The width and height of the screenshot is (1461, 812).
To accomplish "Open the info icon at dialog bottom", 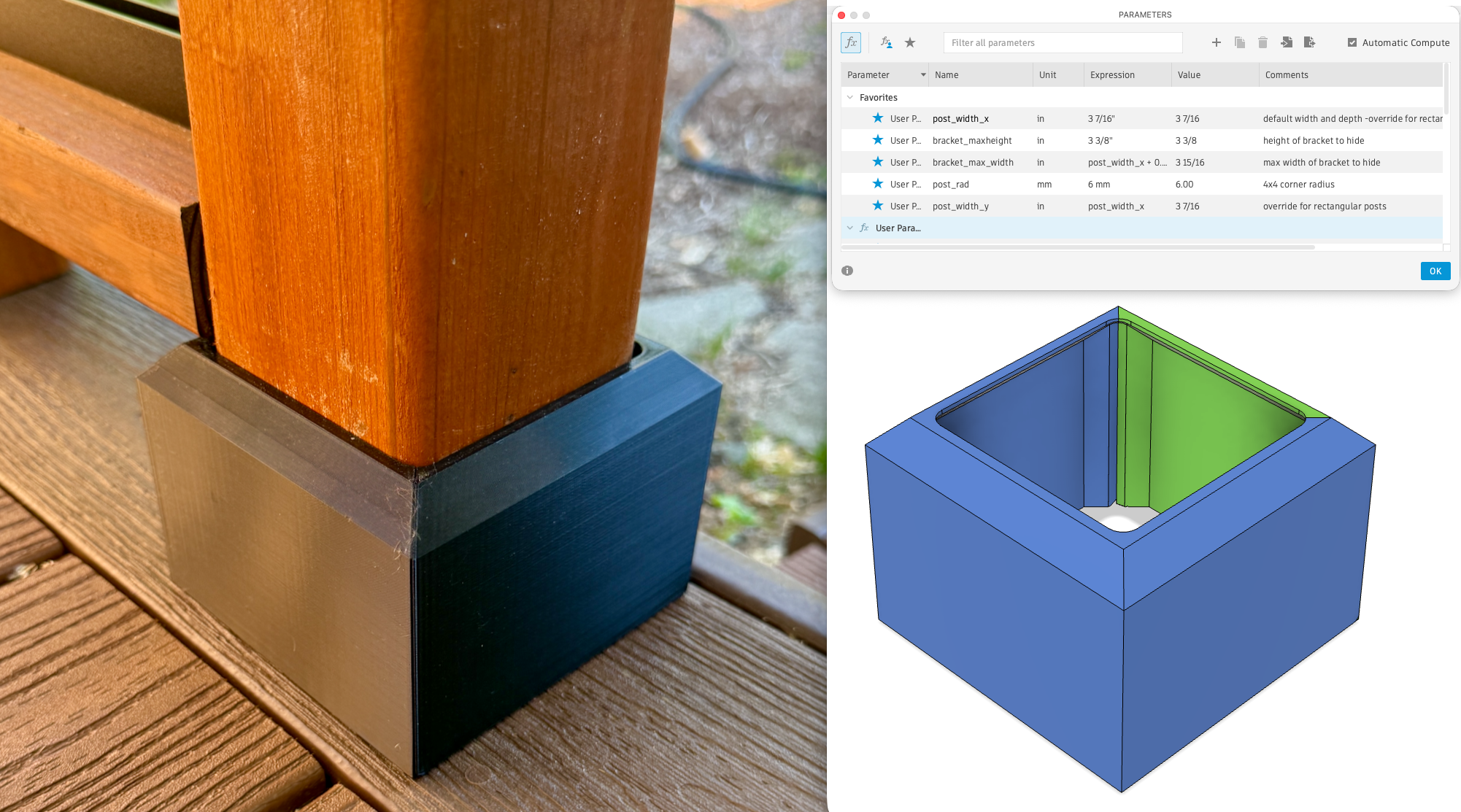I will click(847, 271).
